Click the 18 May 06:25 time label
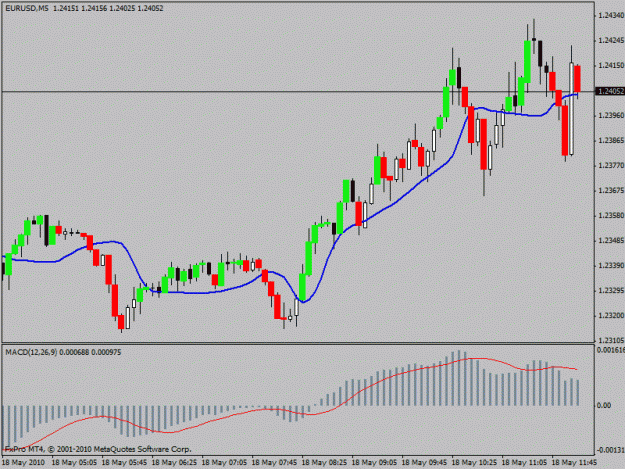Screen dimensions: 625x469 [x=174, y=463]
